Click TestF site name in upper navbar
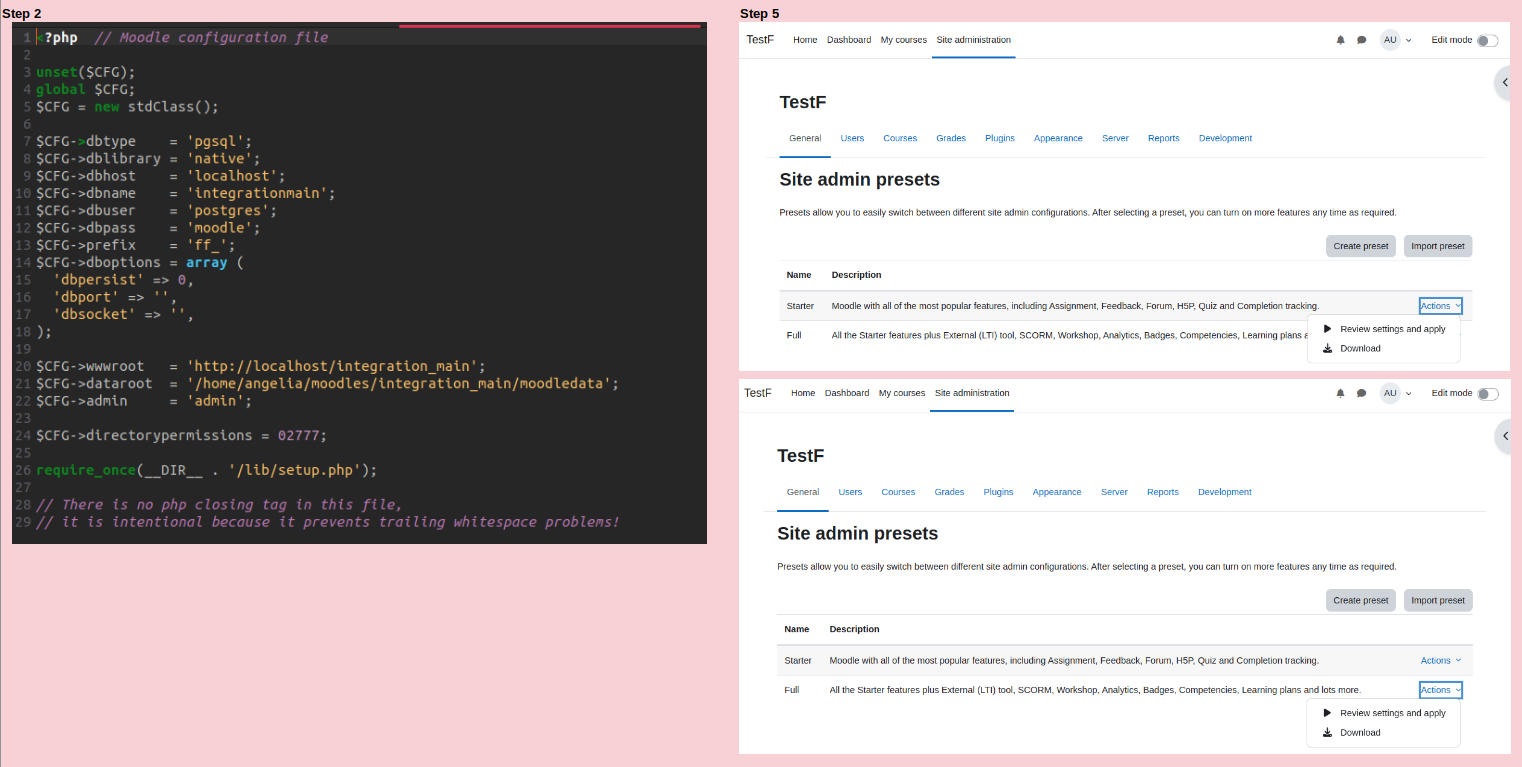Viewport: 1522px width, 767px height. coord(760,40)
